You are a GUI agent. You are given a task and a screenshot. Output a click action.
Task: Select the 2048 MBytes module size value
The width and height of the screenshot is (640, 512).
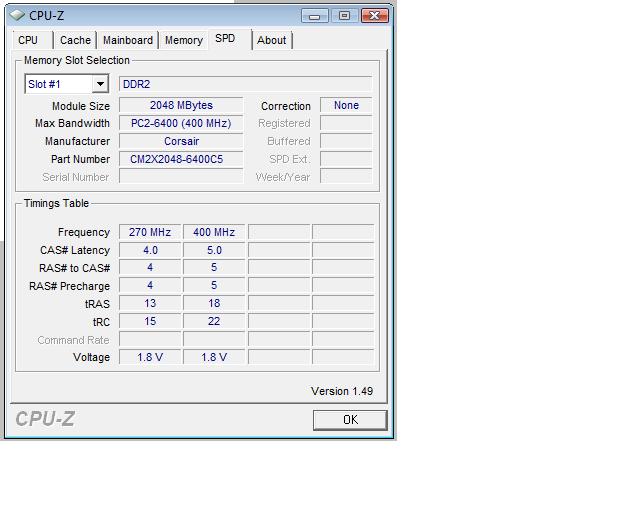coord(181,105)
